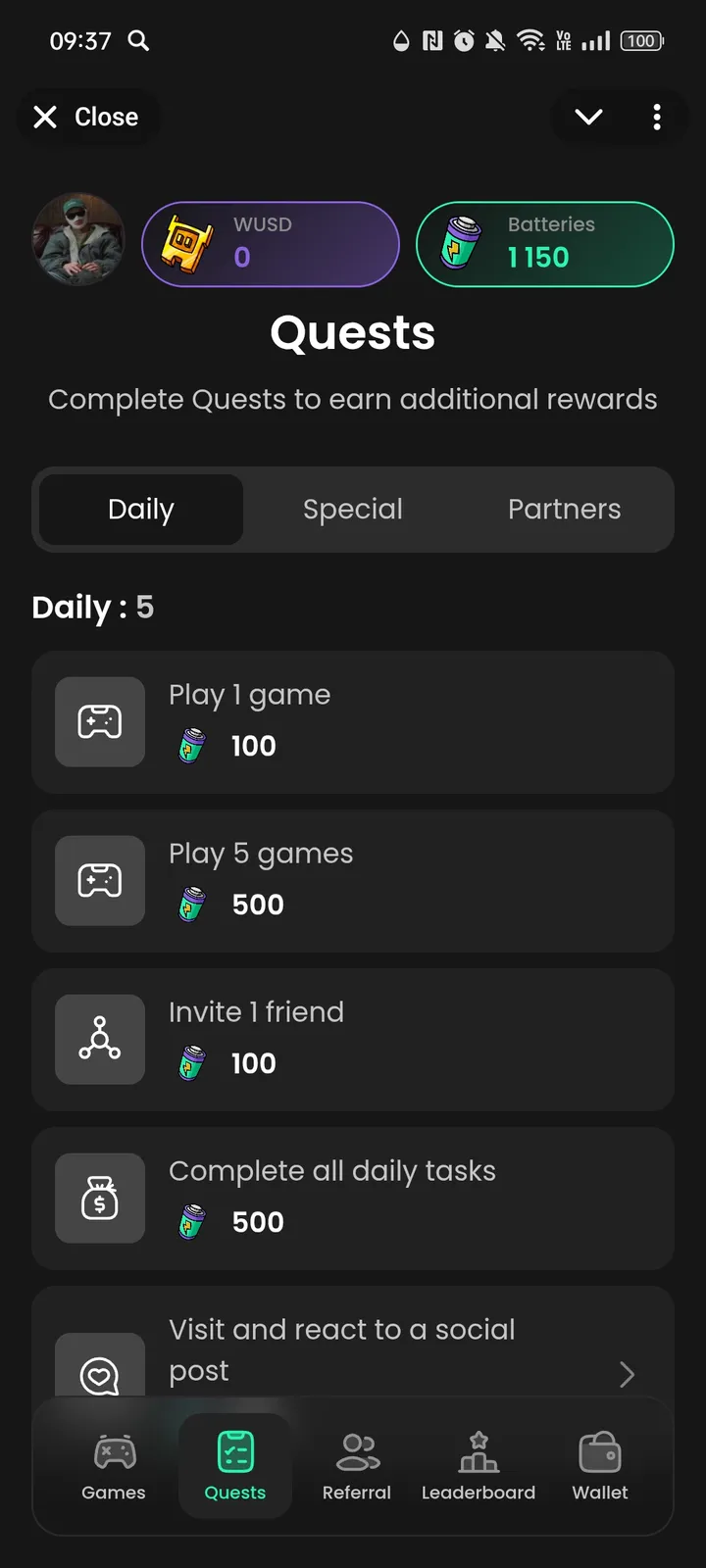Select the Daily quests tab
This screenshot has width=706, height=1568.
pos(141,510)
